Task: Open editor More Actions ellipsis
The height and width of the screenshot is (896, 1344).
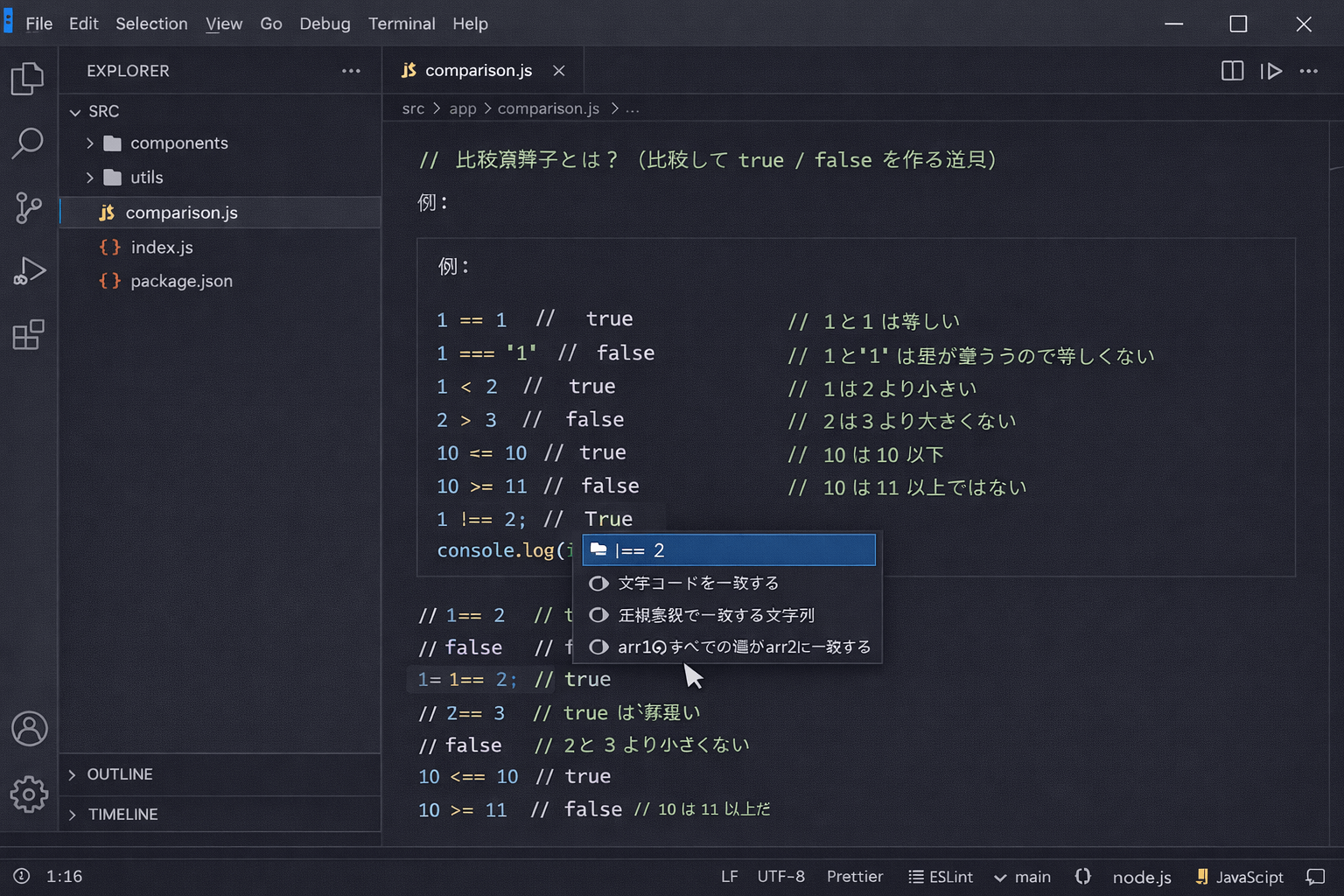Action: pos(1309,71)
